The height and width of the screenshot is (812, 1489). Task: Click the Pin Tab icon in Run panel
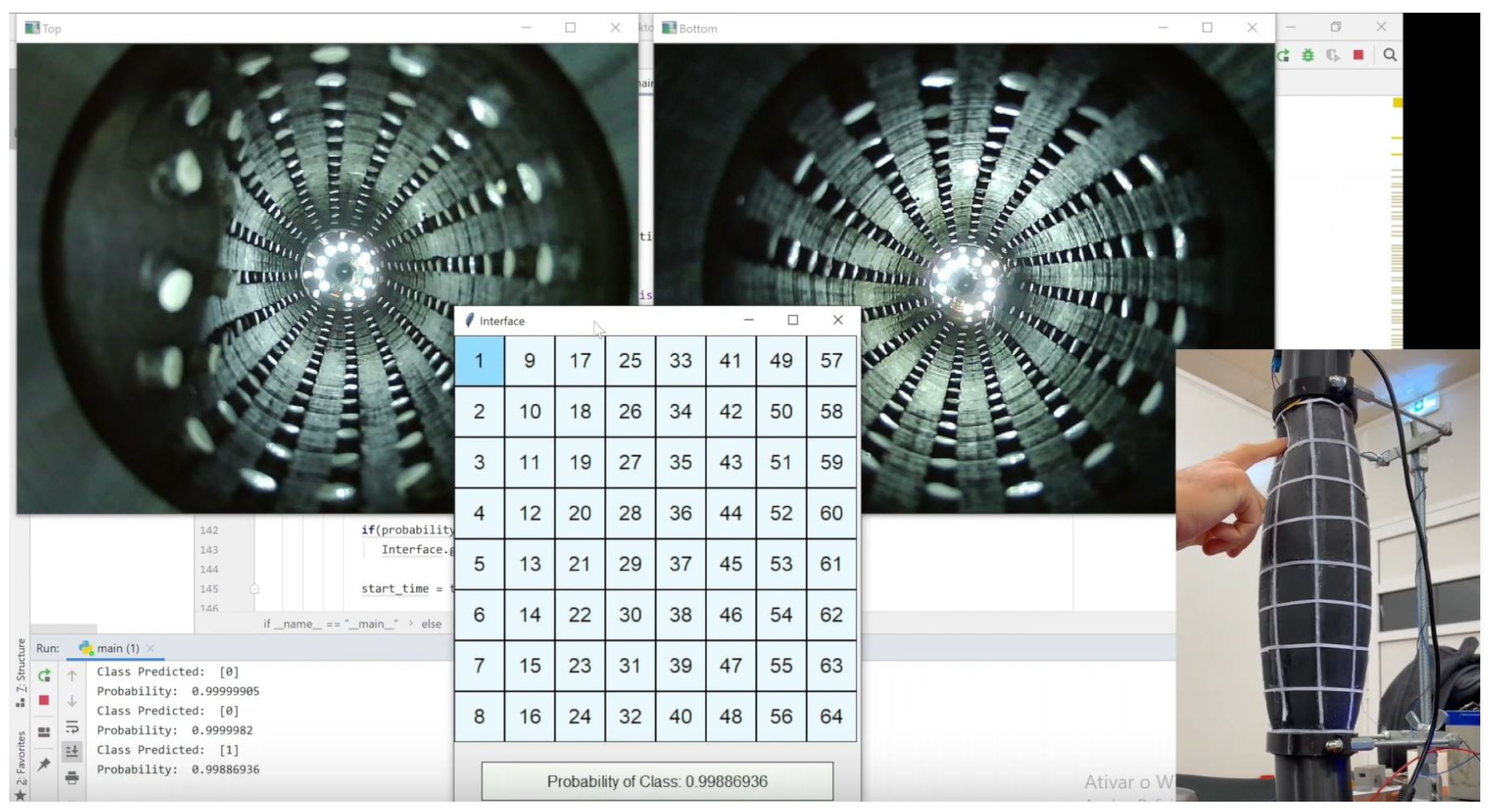(x=44, y=765)
